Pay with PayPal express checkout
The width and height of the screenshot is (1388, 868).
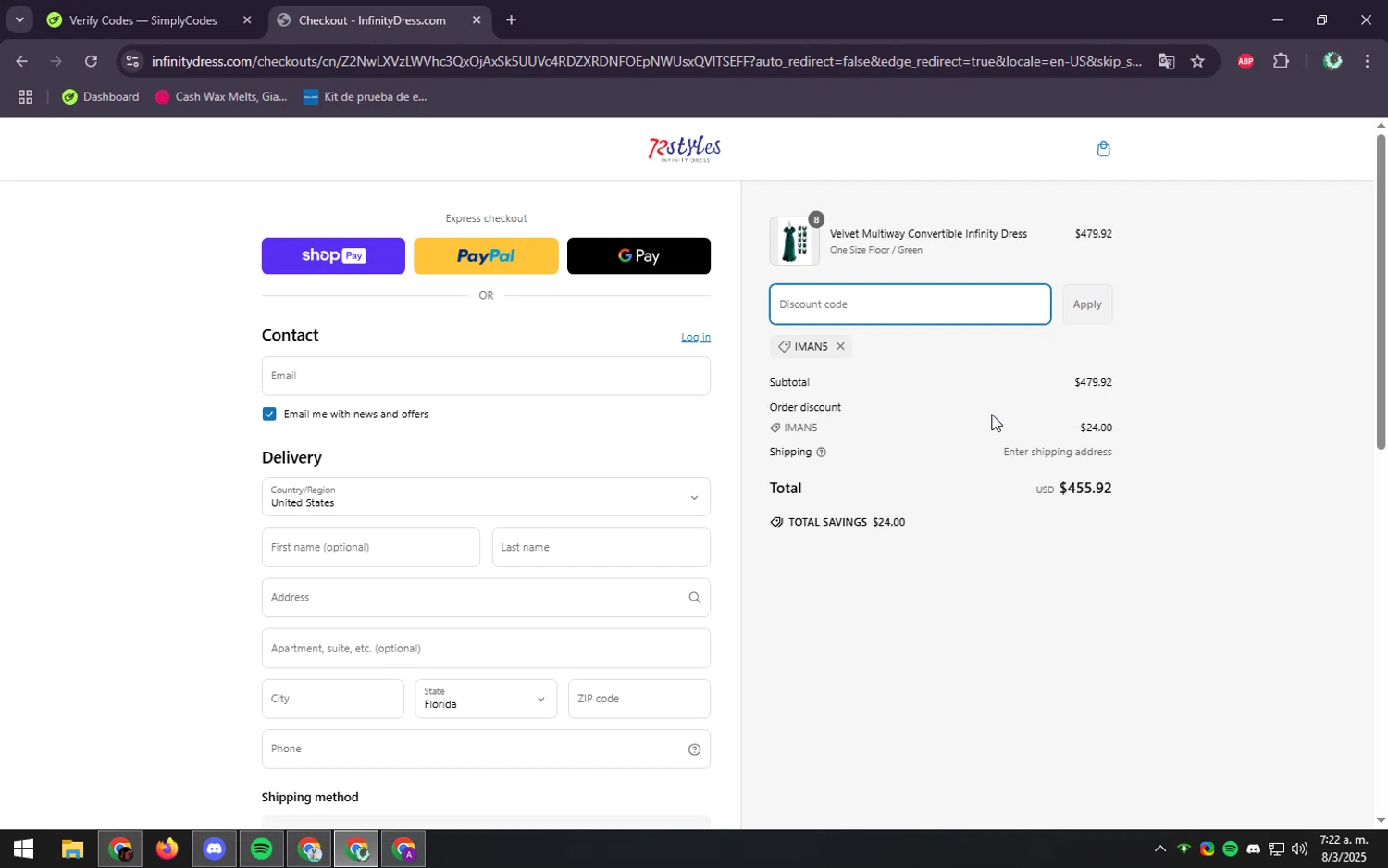point(486,255)
